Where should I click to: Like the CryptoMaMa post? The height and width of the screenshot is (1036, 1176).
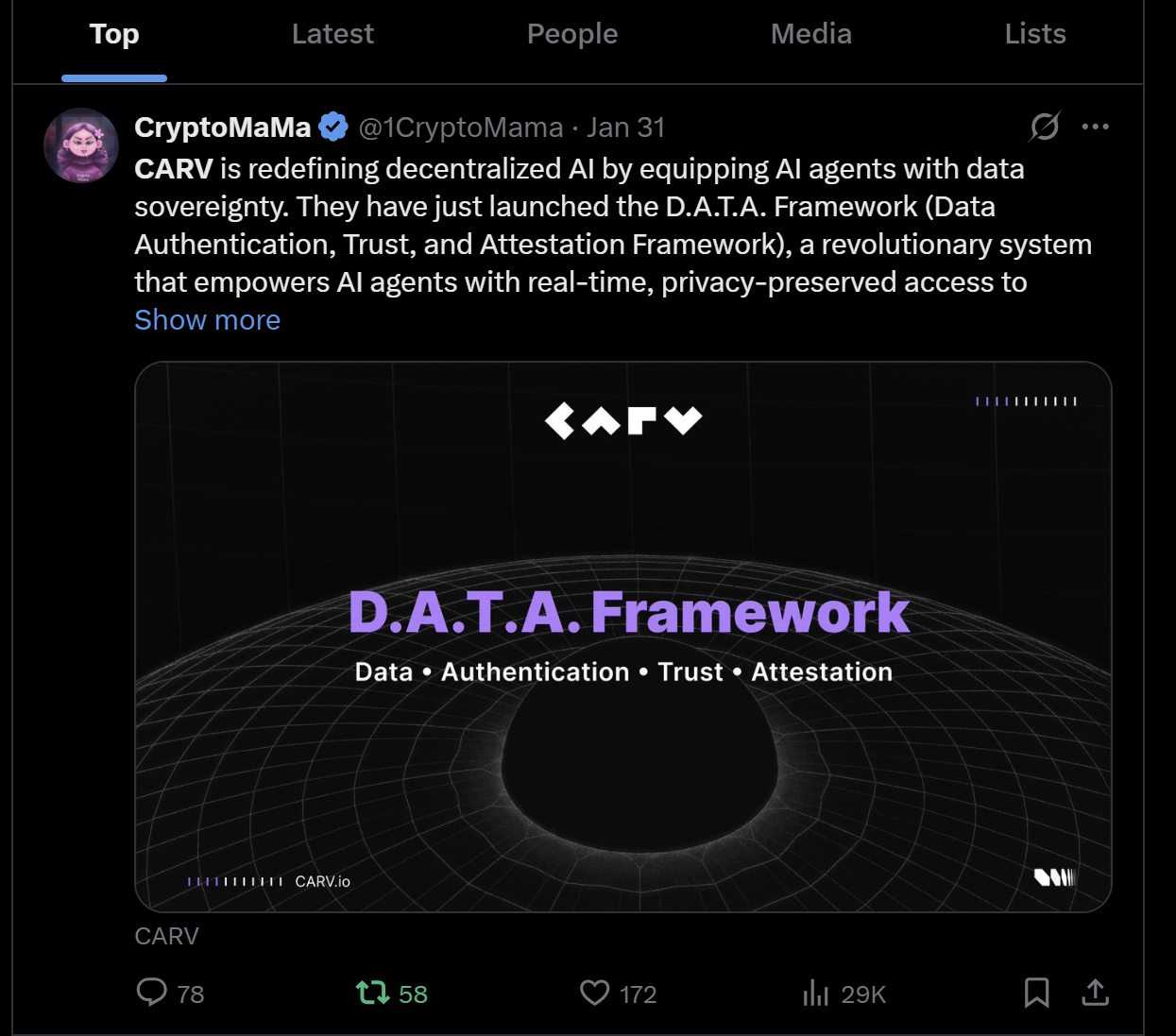[594, 993]
